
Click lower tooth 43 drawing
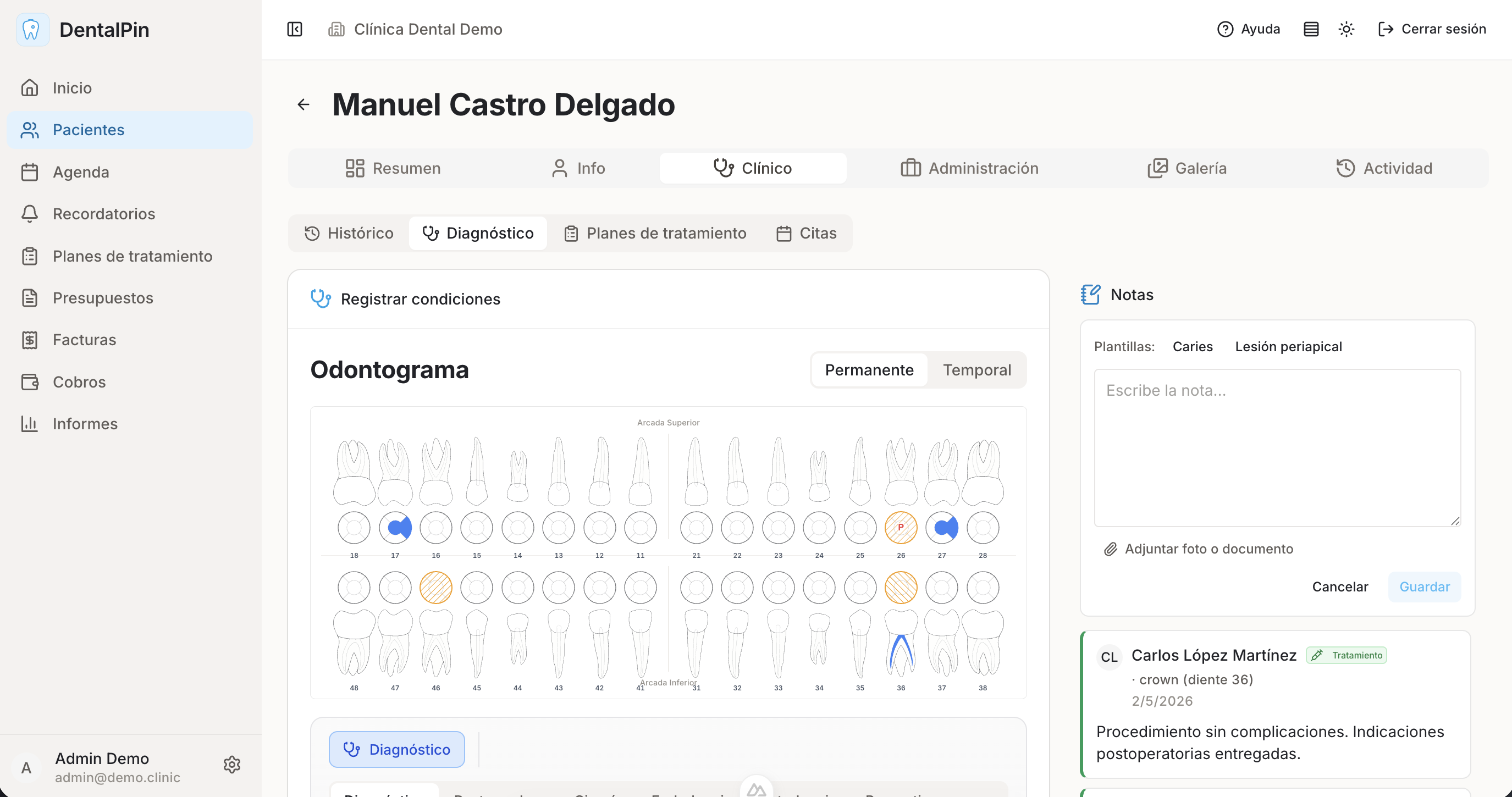tap(559, 644)
